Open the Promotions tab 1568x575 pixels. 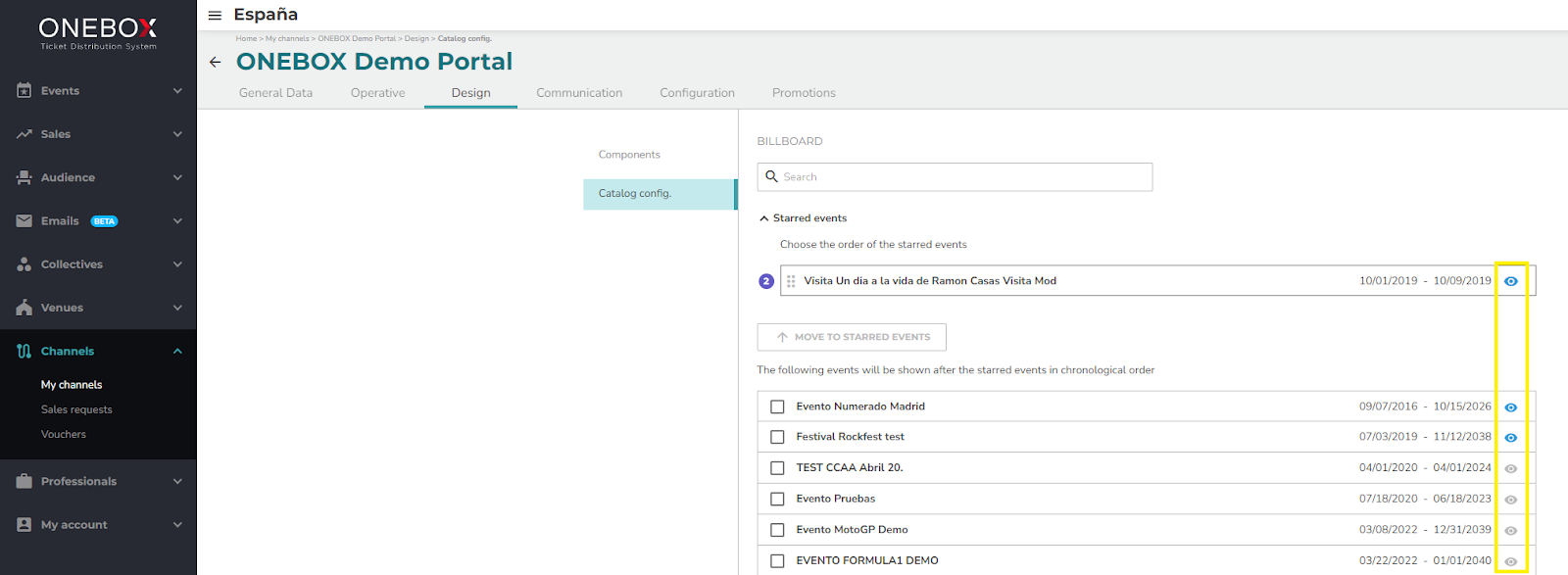click(x=804, y=93)
